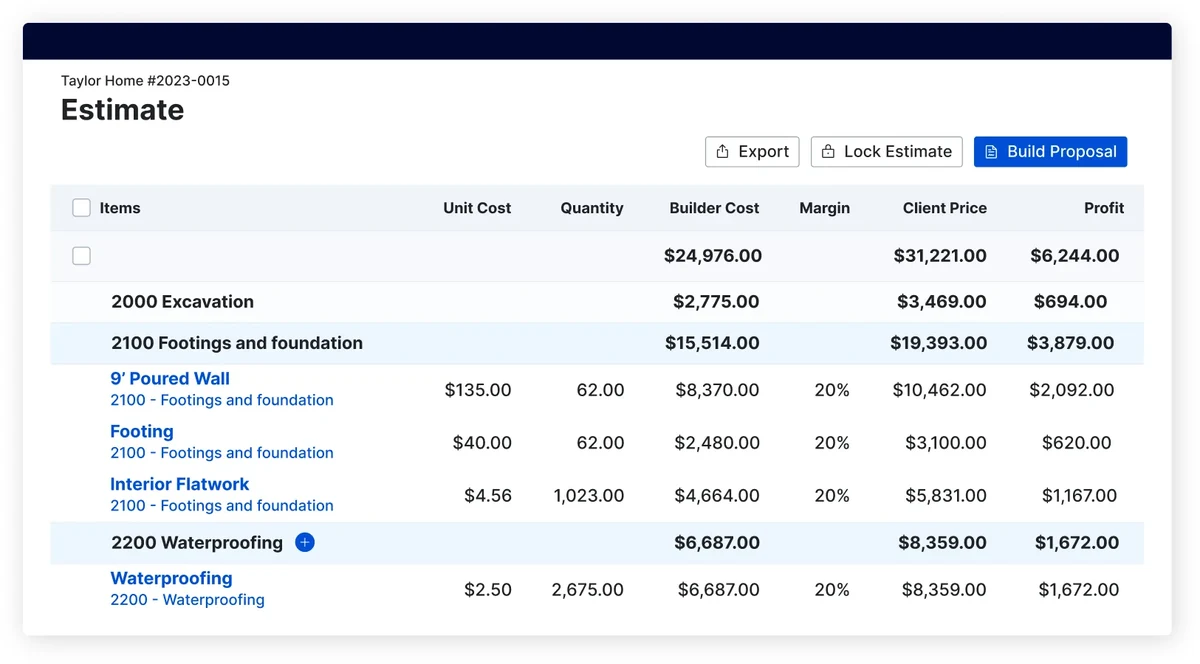Open the Waterproofing line item link
The height and width of the screenshot is (664, 1200).
171,579
